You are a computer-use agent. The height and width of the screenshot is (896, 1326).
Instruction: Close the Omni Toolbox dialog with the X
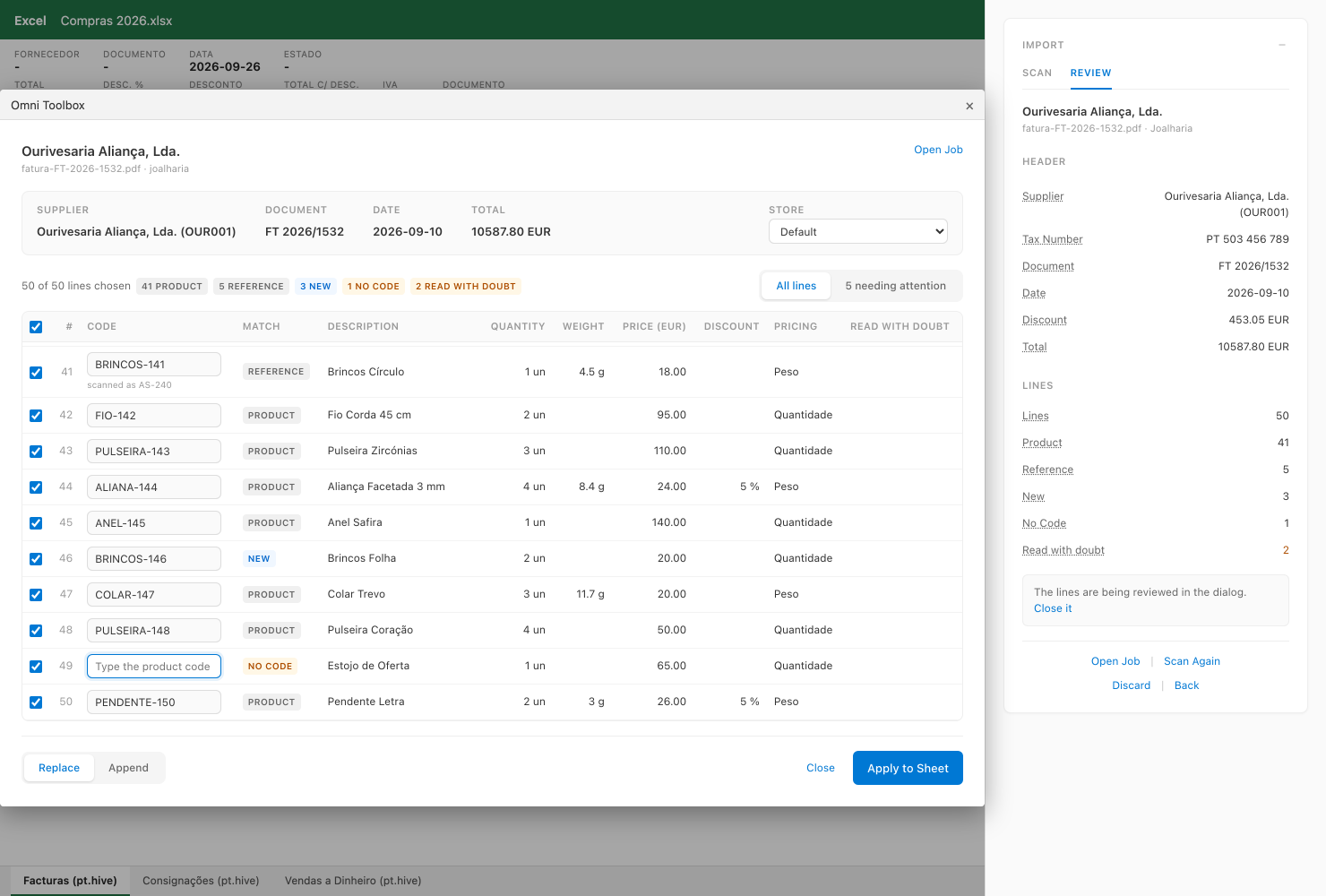click(x=969, y=106)
